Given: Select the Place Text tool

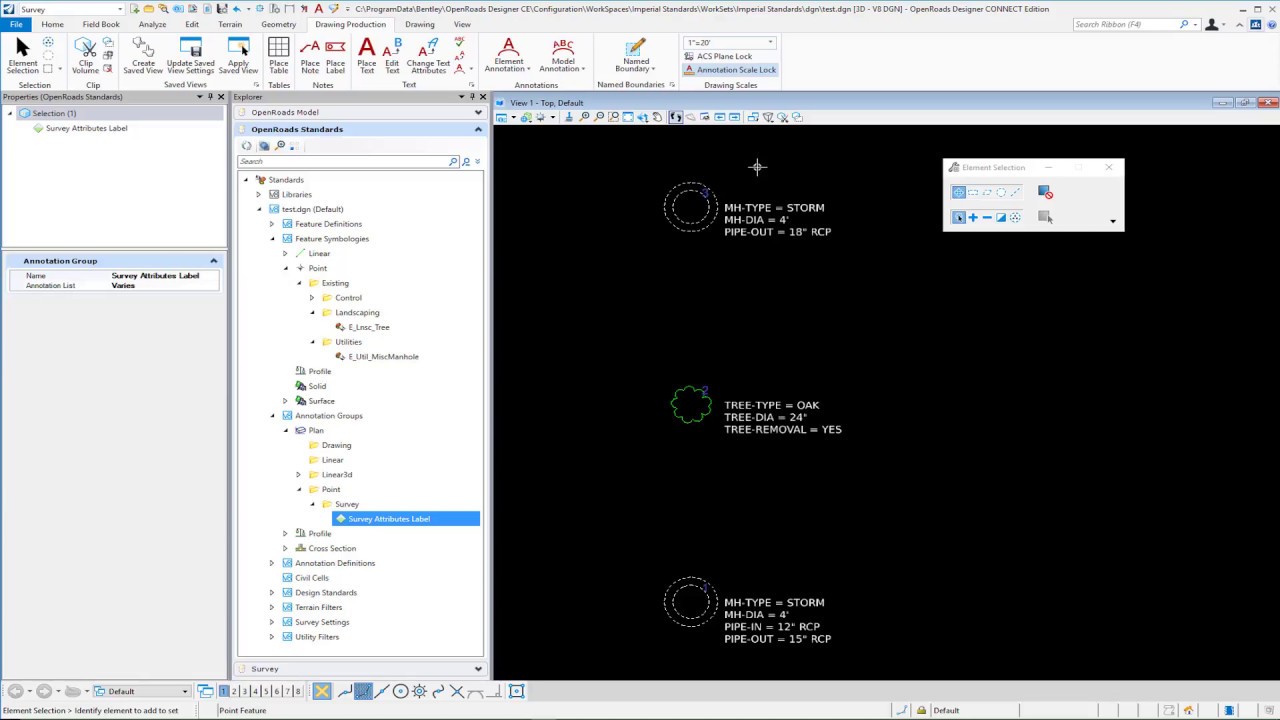Looking at the screenshot, I should point(367,56).
